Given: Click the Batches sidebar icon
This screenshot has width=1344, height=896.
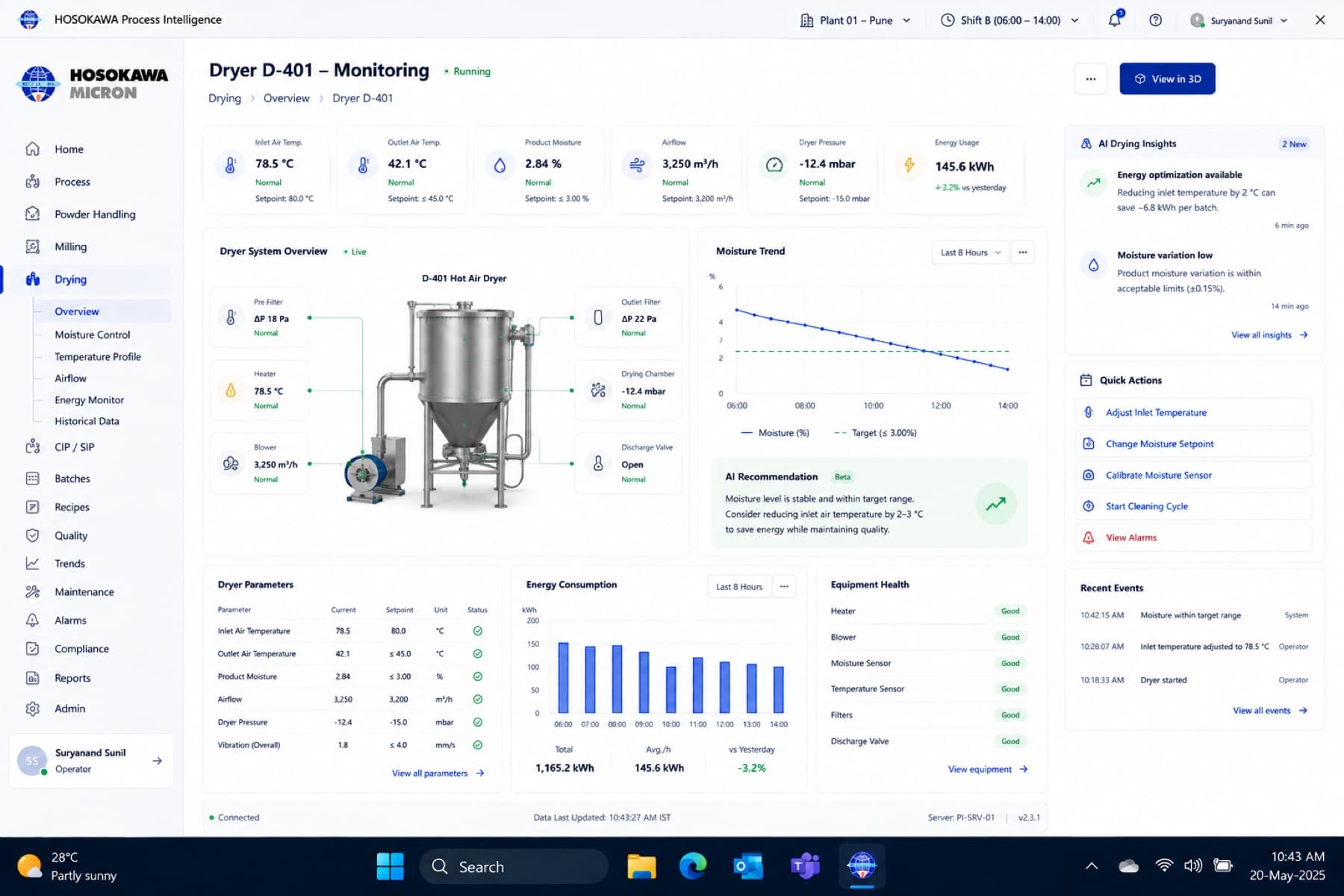Looking at the screenshot, I should click(33, 479).
